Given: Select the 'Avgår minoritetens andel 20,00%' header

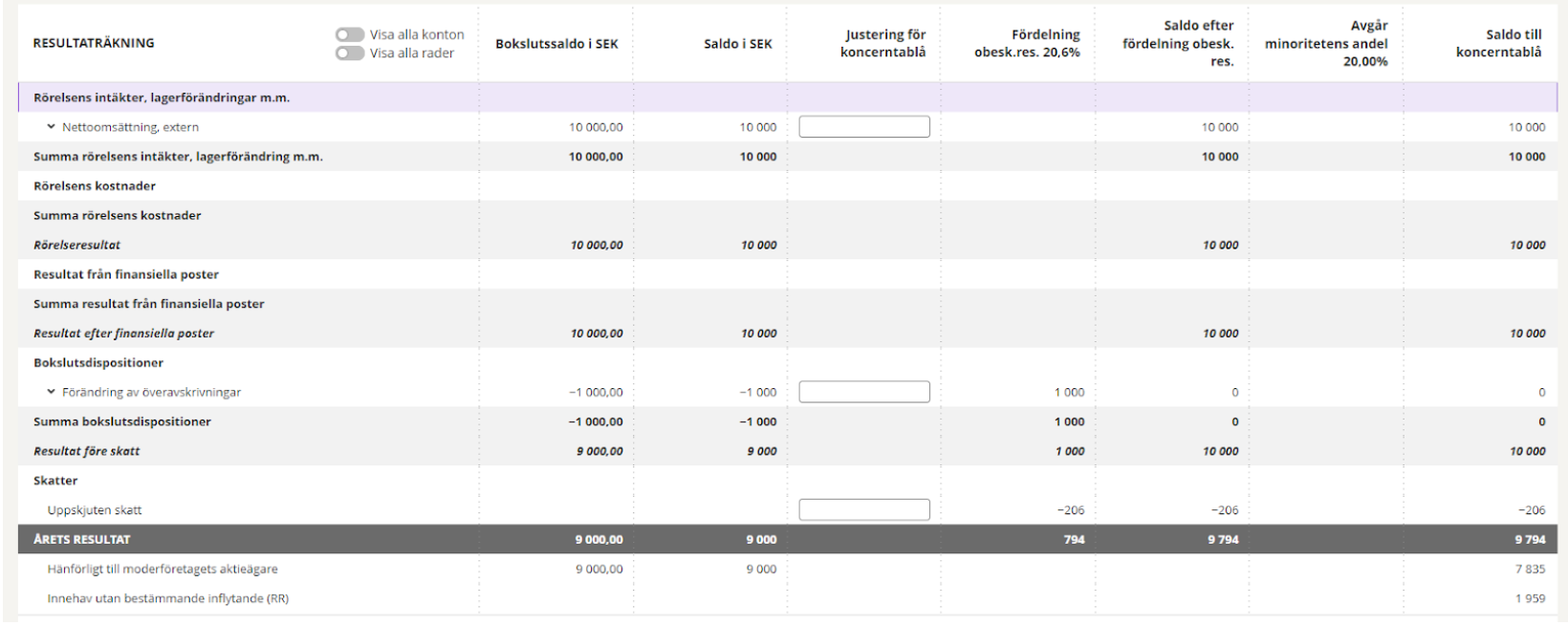Looking at the screenshot, I should 1326,44.
